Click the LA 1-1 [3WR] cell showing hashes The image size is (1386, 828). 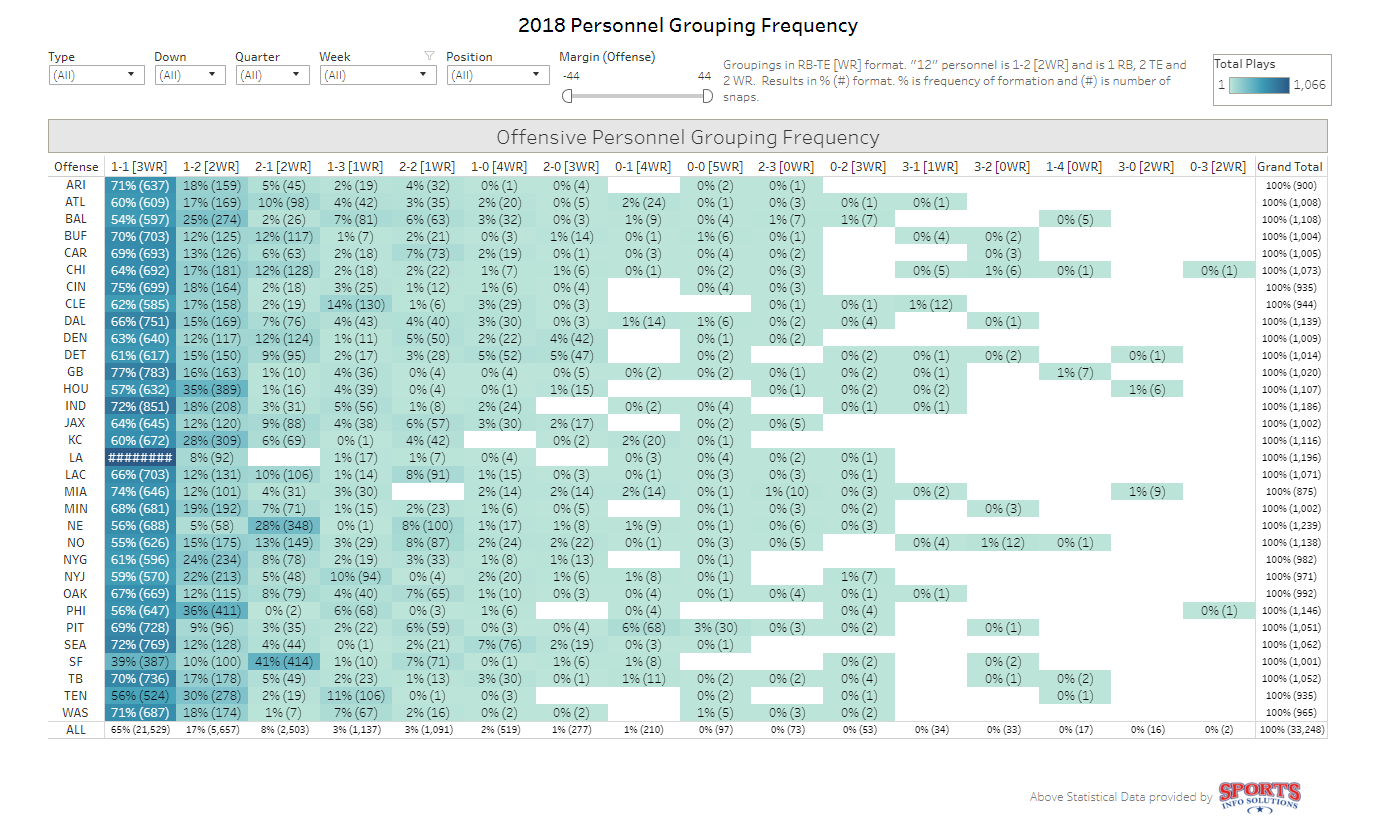point(140,457)
